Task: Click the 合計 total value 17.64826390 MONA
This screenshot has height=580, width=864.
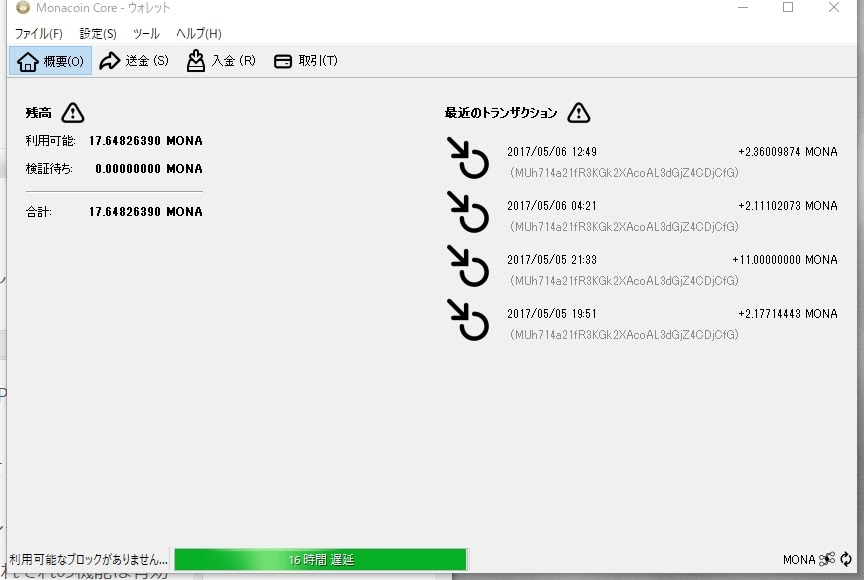Action: click(145, 212)
